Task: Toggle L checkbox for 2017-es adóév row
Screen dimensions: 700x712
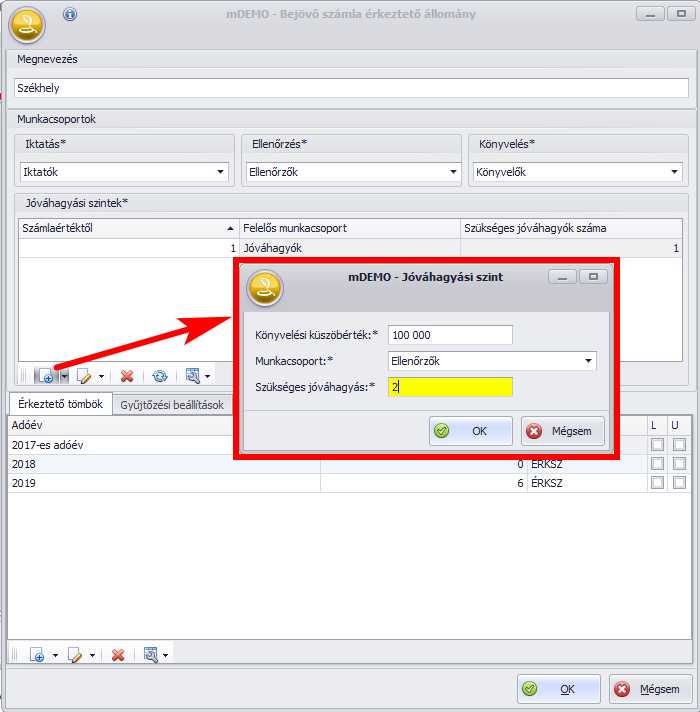Action: click(x=657, y=445)
